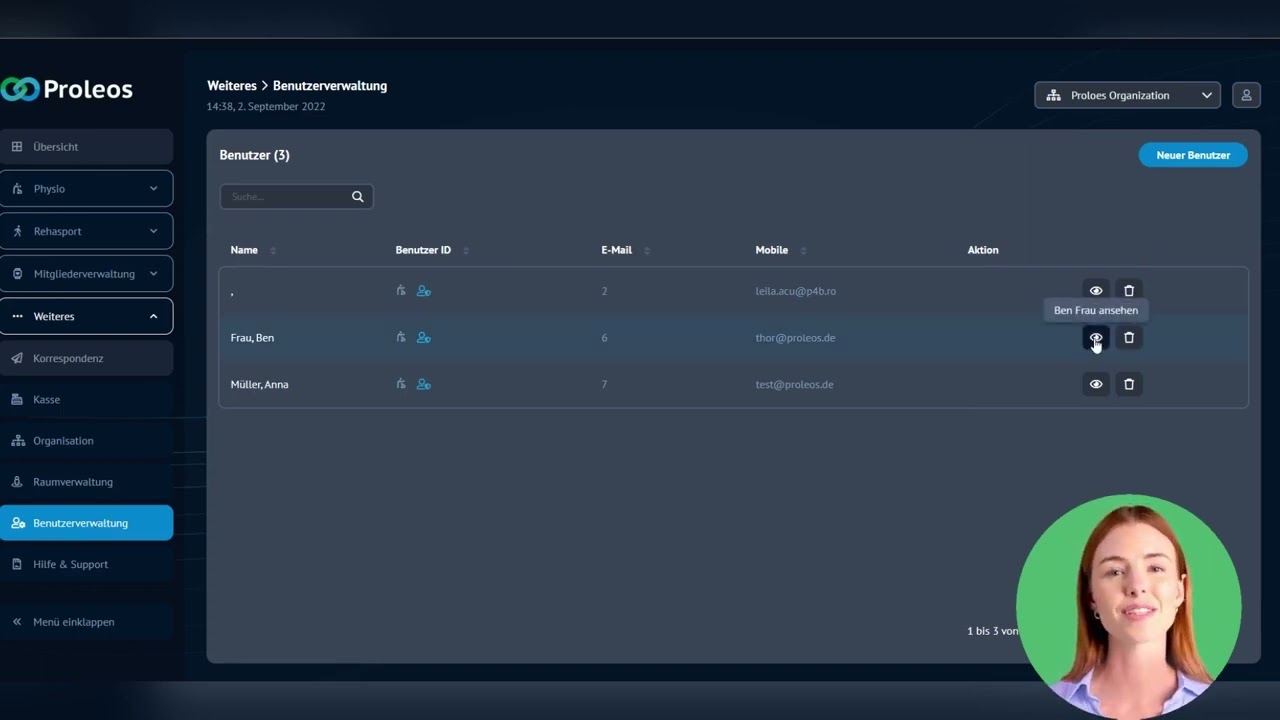1280x720 pixels.
Task: Click the double-chevron collapse icon
Action: (17, 622)
